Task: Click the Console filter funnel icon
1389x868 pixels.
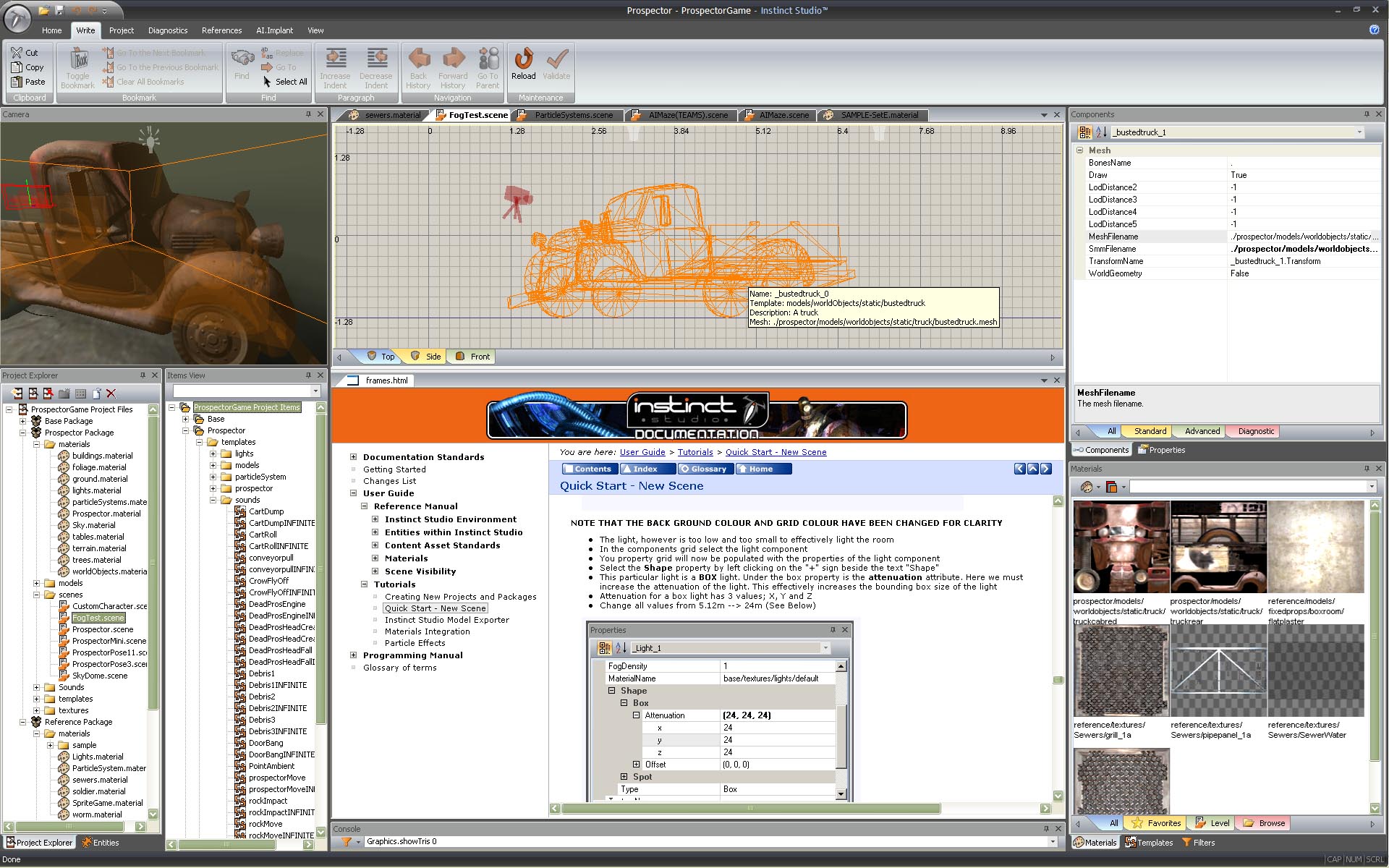Action: click(x=347, y=842)
